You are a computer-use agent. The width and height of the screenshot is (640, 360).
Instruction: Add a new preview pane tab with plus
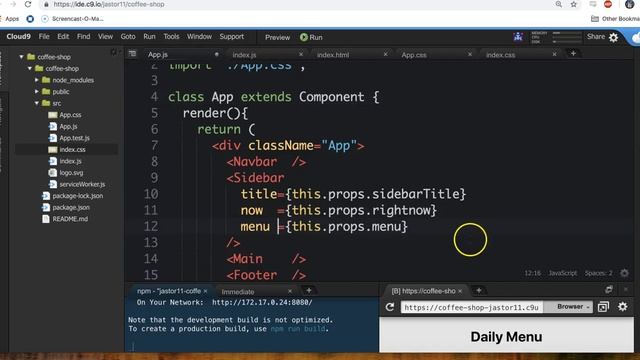479,290
